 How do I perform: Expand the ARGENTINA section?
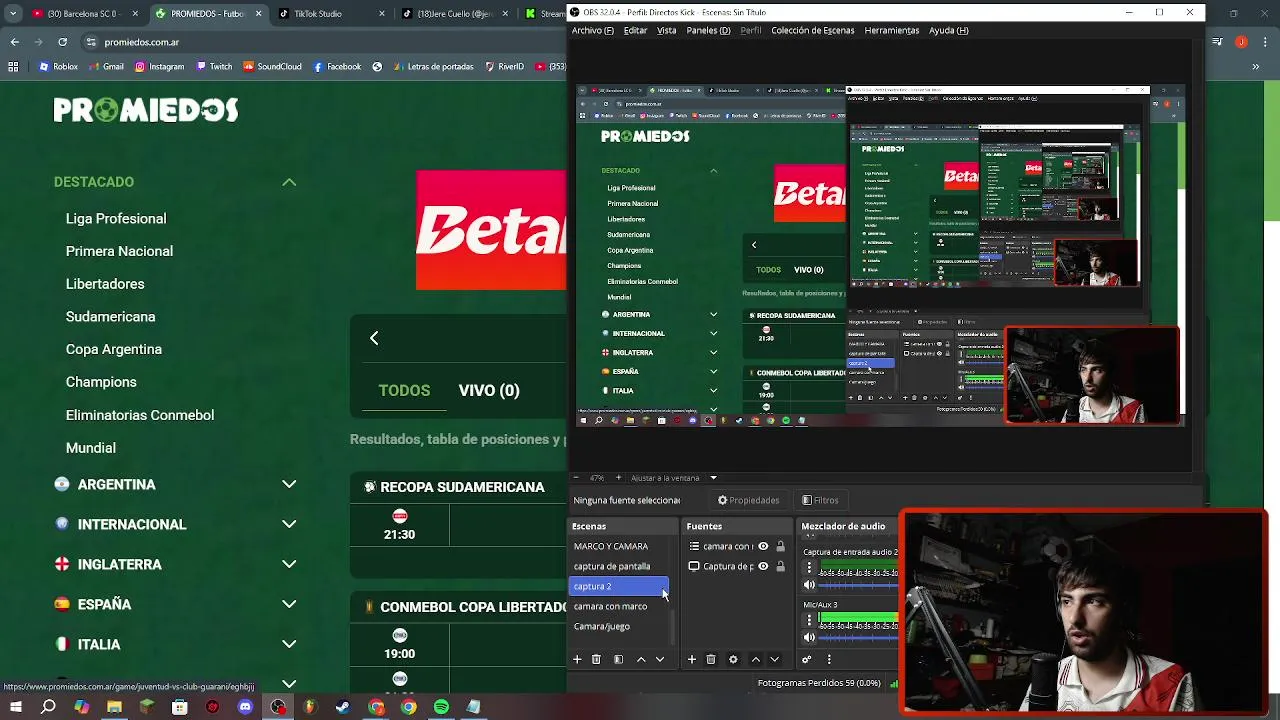tap(289, 484)
